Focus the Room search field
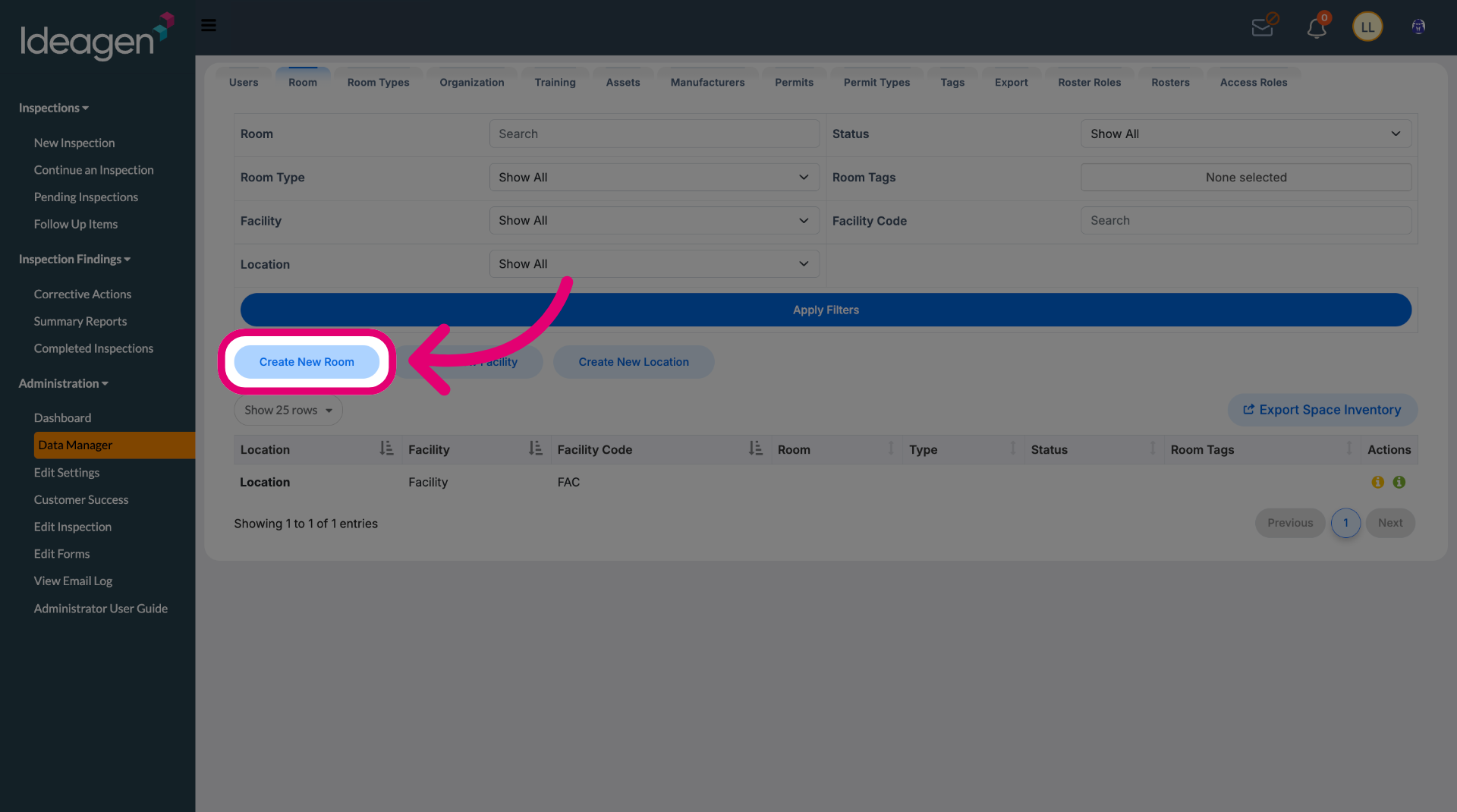The width and height of the screenshot is (1457, 812). click(x=654, y=134)
